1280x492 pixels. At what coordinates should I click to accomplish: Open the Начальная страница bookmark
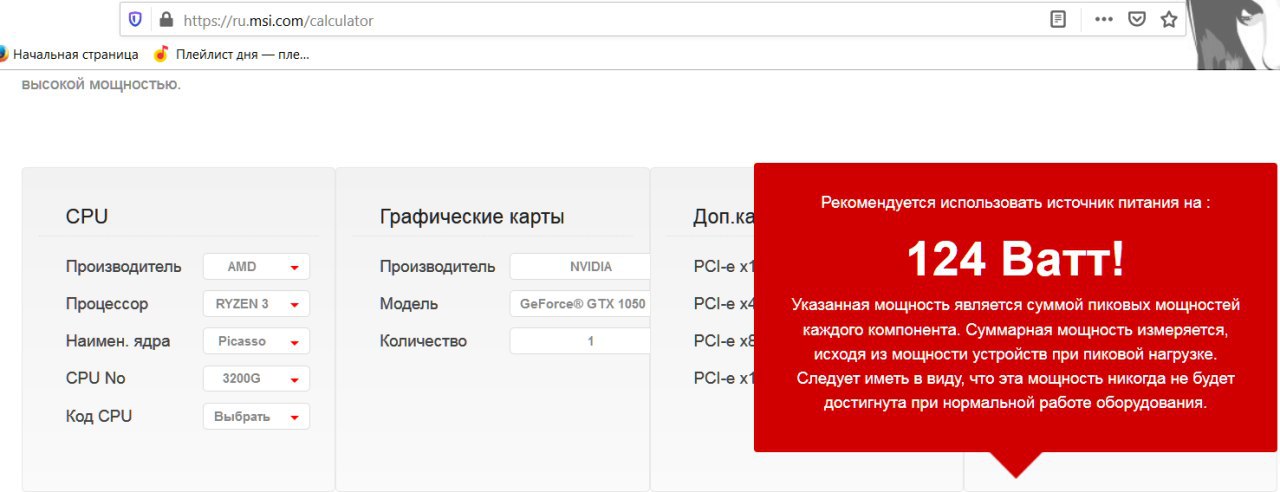click(x=69, y=54)
